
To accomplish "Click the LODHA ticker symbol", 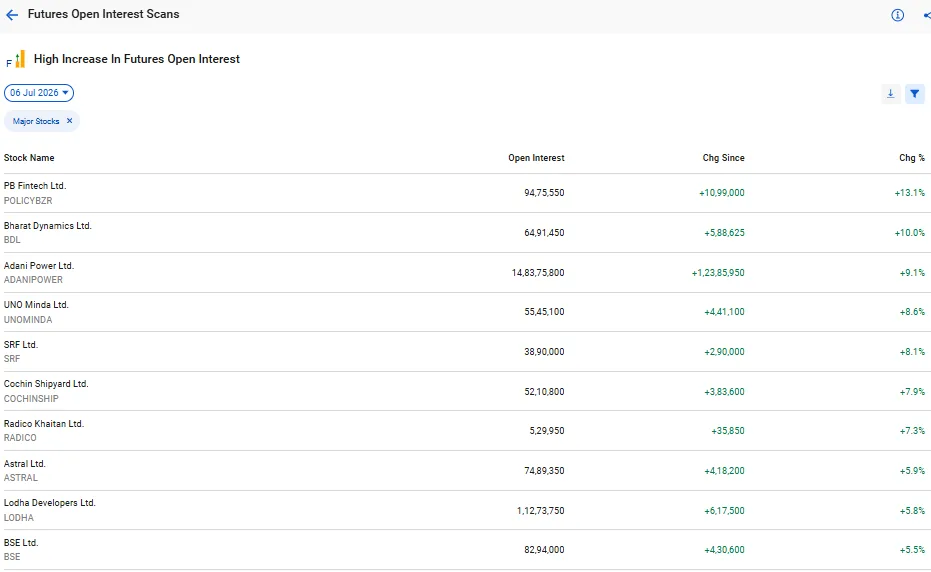I will [18, 517].
